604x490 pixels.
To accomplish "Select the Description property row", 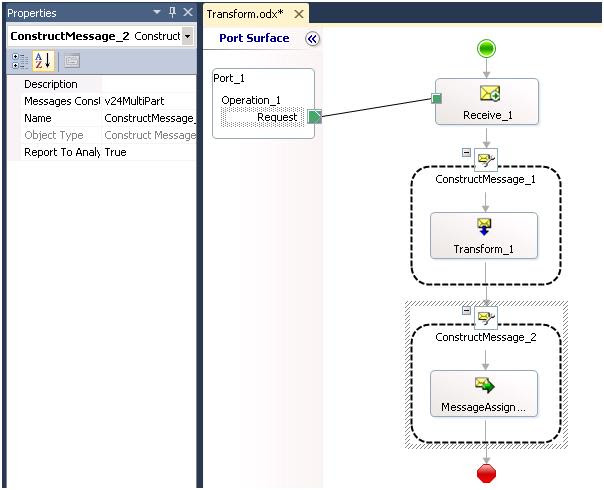I will (102, 84).
